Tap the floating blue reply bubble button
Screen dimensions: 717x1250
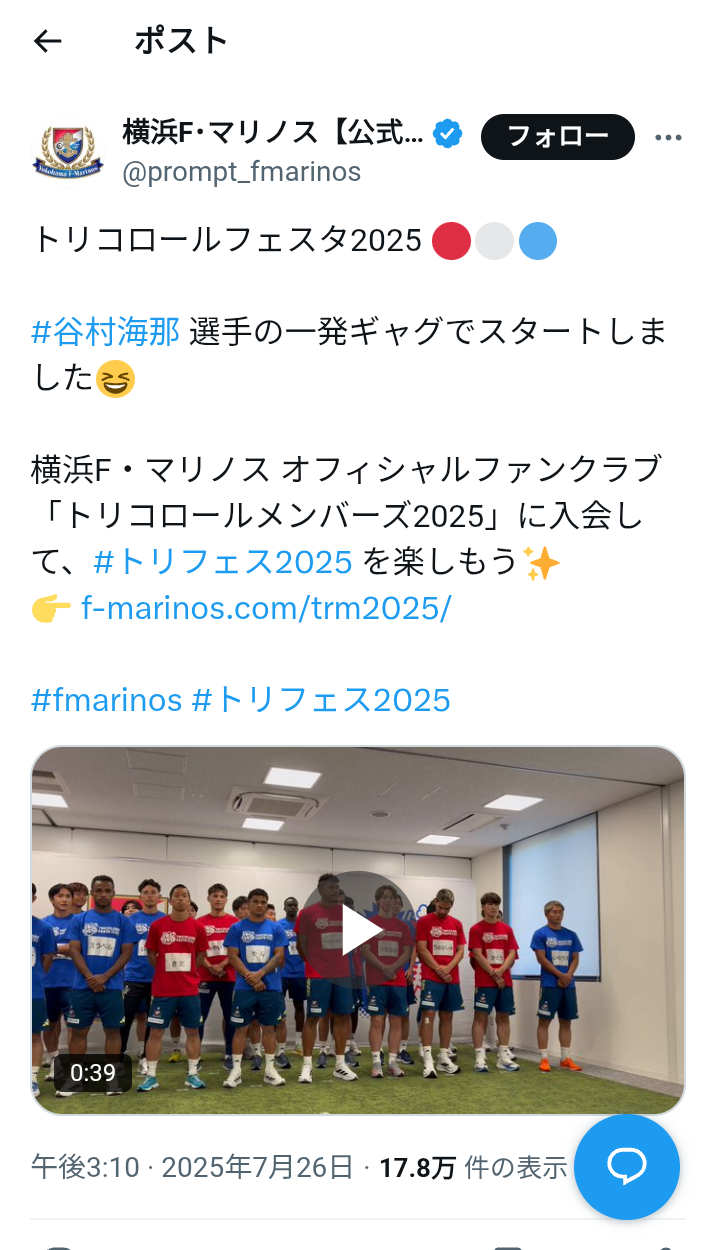(627, 1167)
